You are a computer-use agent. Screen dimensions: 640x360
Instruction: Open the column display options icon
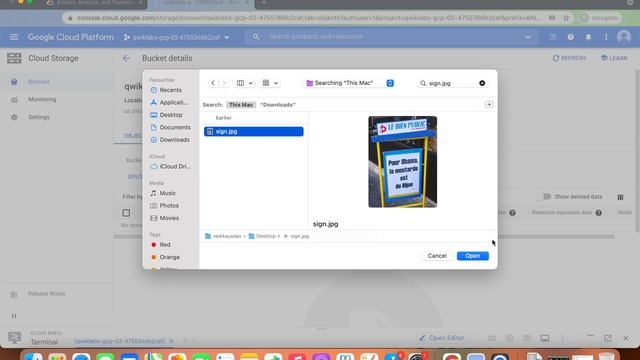pyautogui.click(x=620, y=197)
